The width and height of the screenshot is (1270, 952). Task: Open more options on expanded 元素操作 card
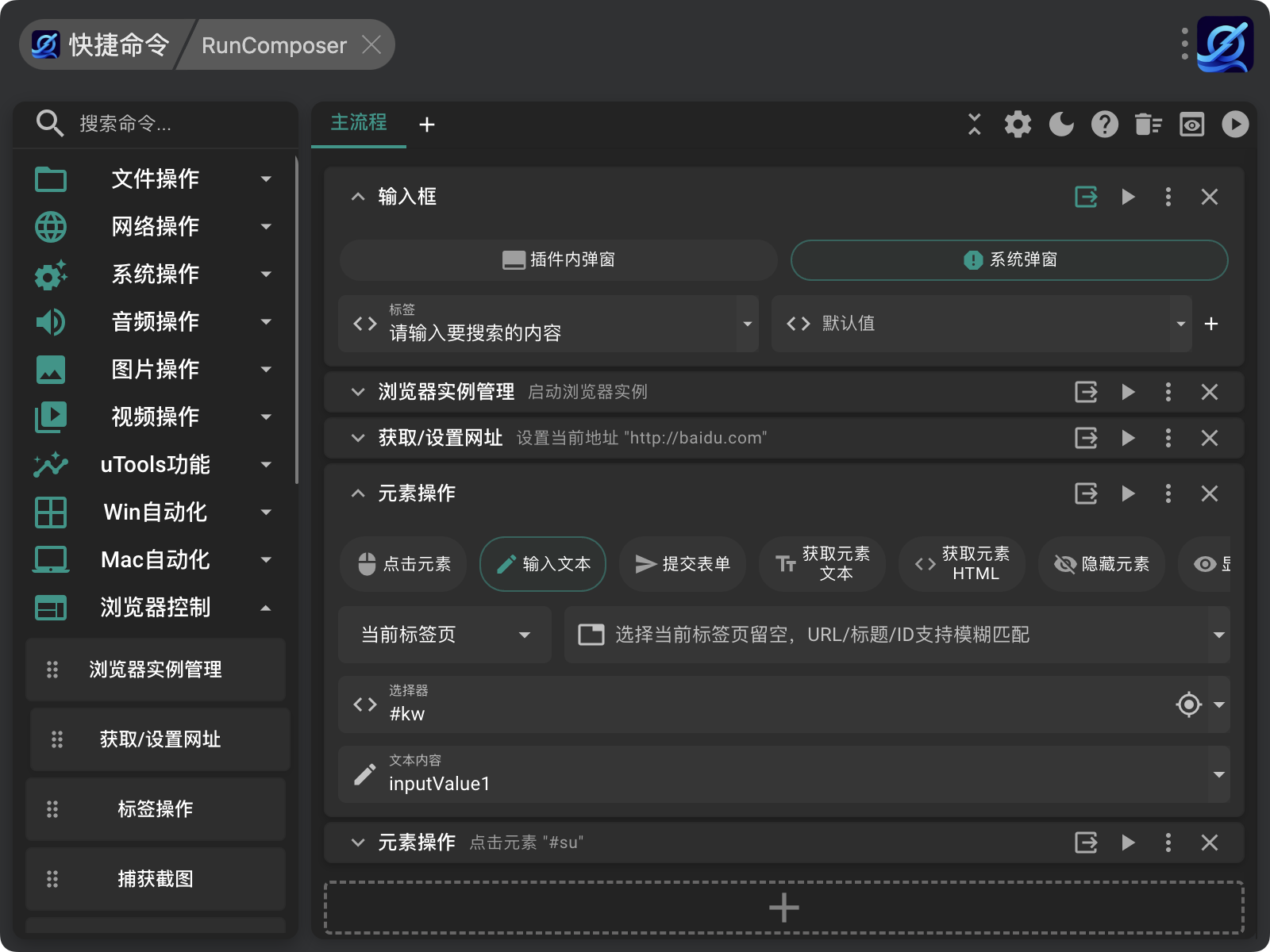click(x=1168, y=493)
